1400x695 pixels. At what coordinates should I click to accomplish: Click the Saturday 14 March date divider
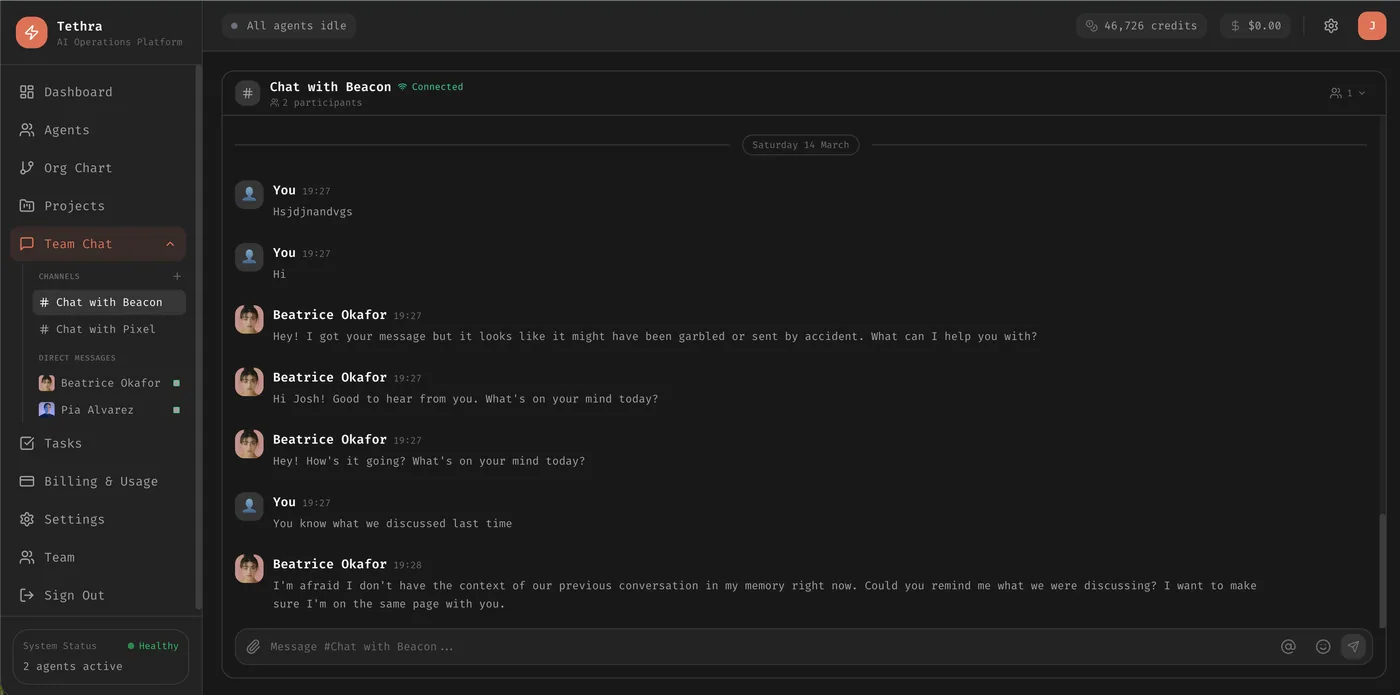pos(800,145)
